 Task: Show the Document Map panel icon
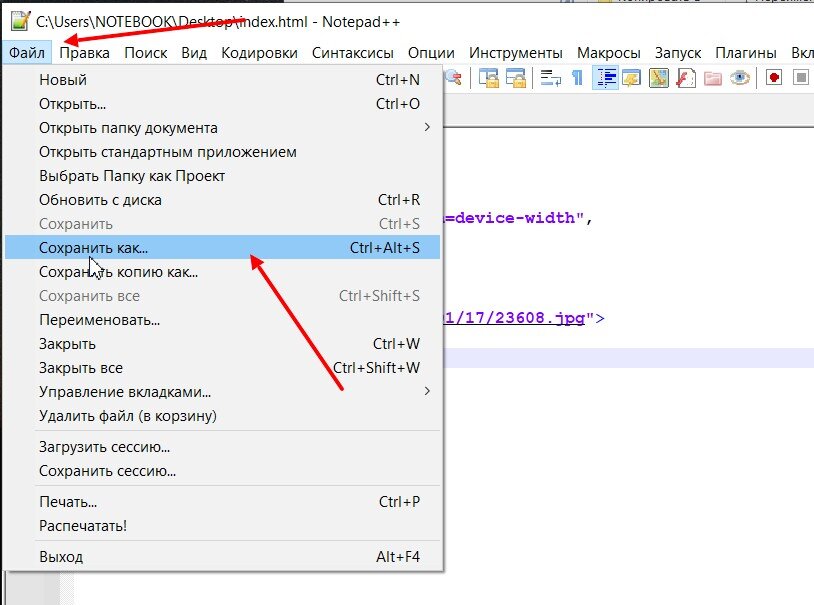click(658, 78)
